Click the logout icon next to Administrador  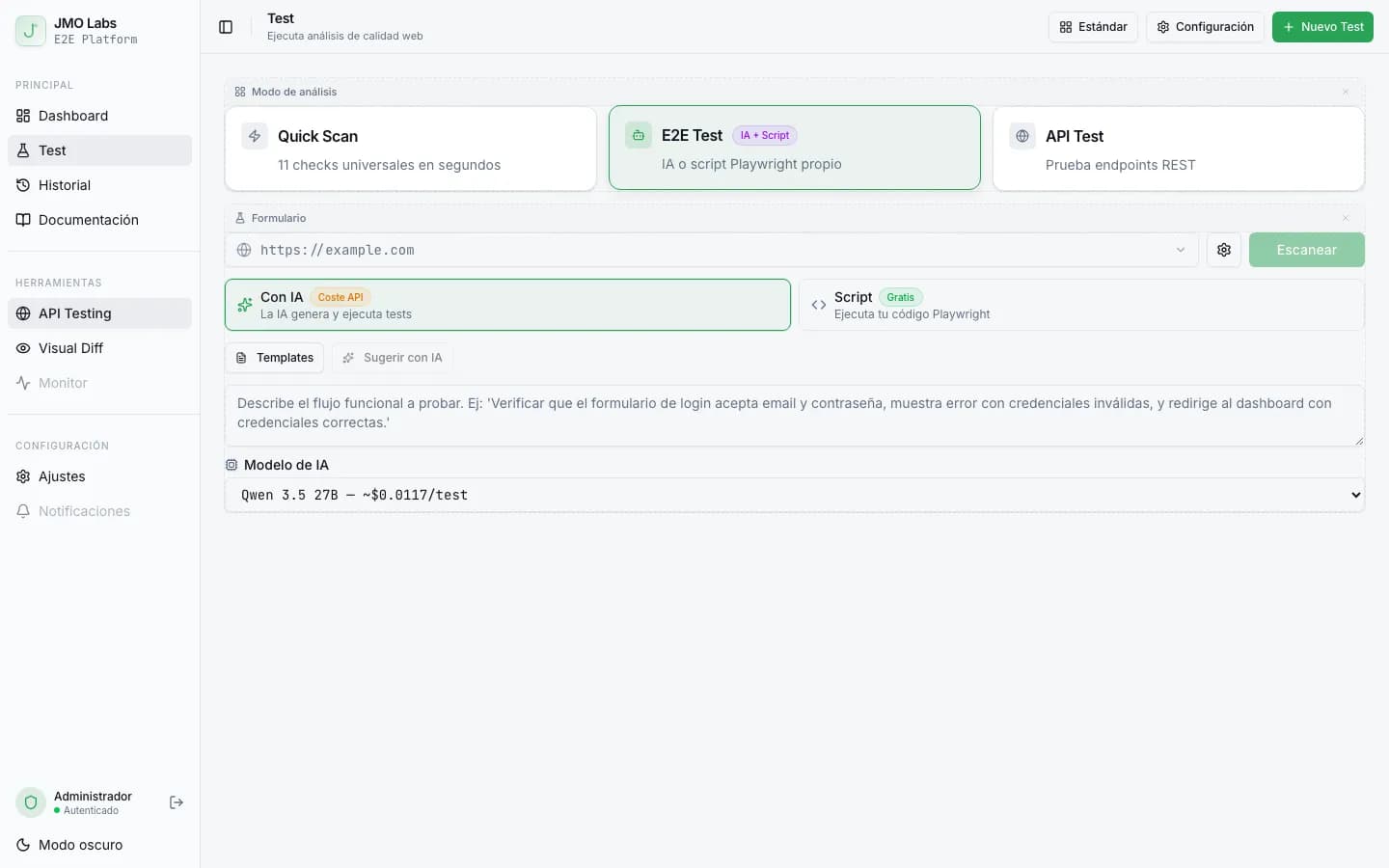tap(177, 802)
